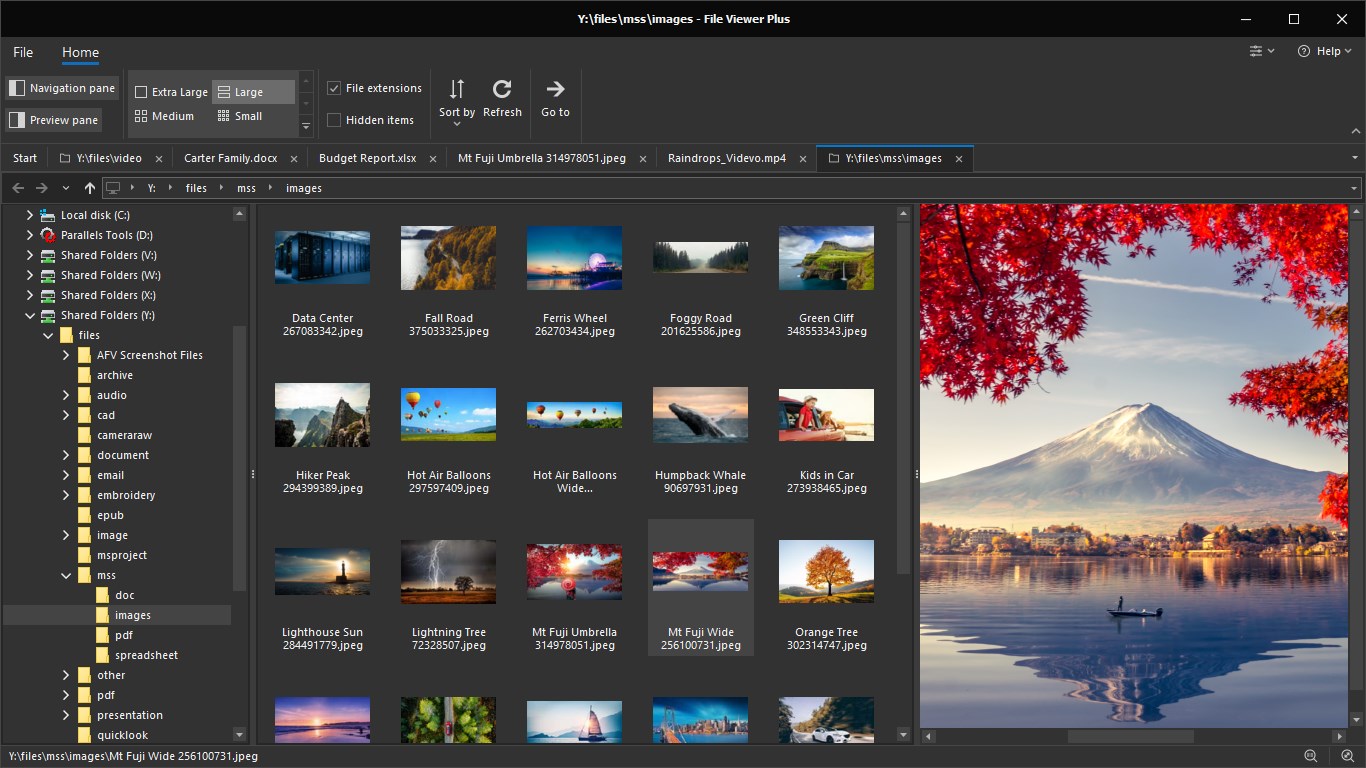This screenshot has height=768, width=1366.
Task: Click the preview horizontal scrollbar thumb
Action: click(x=1130, y=737)
